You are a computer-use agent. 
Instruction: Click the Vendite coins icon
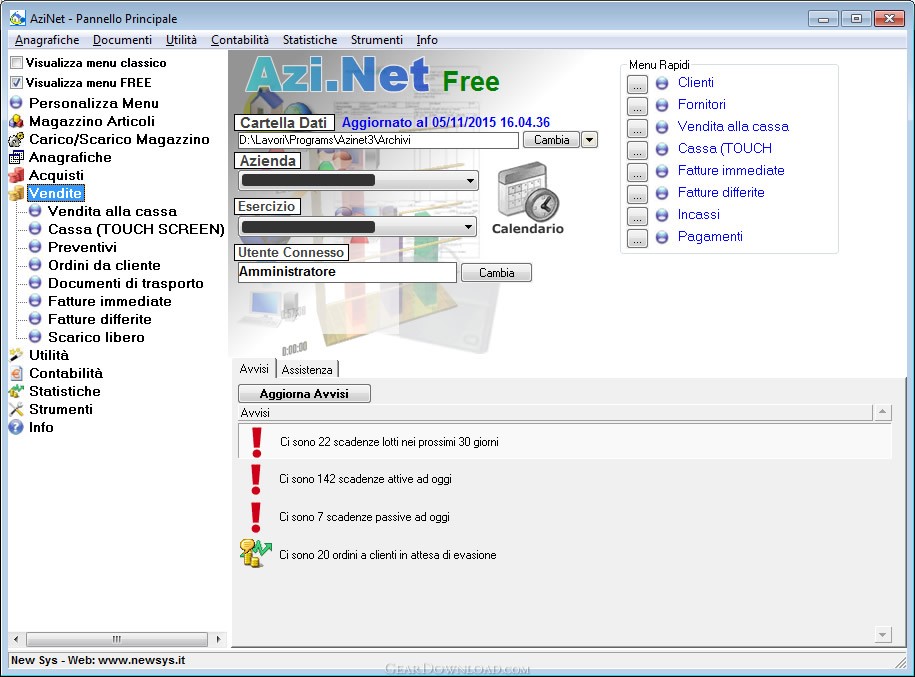coord(16,193)
